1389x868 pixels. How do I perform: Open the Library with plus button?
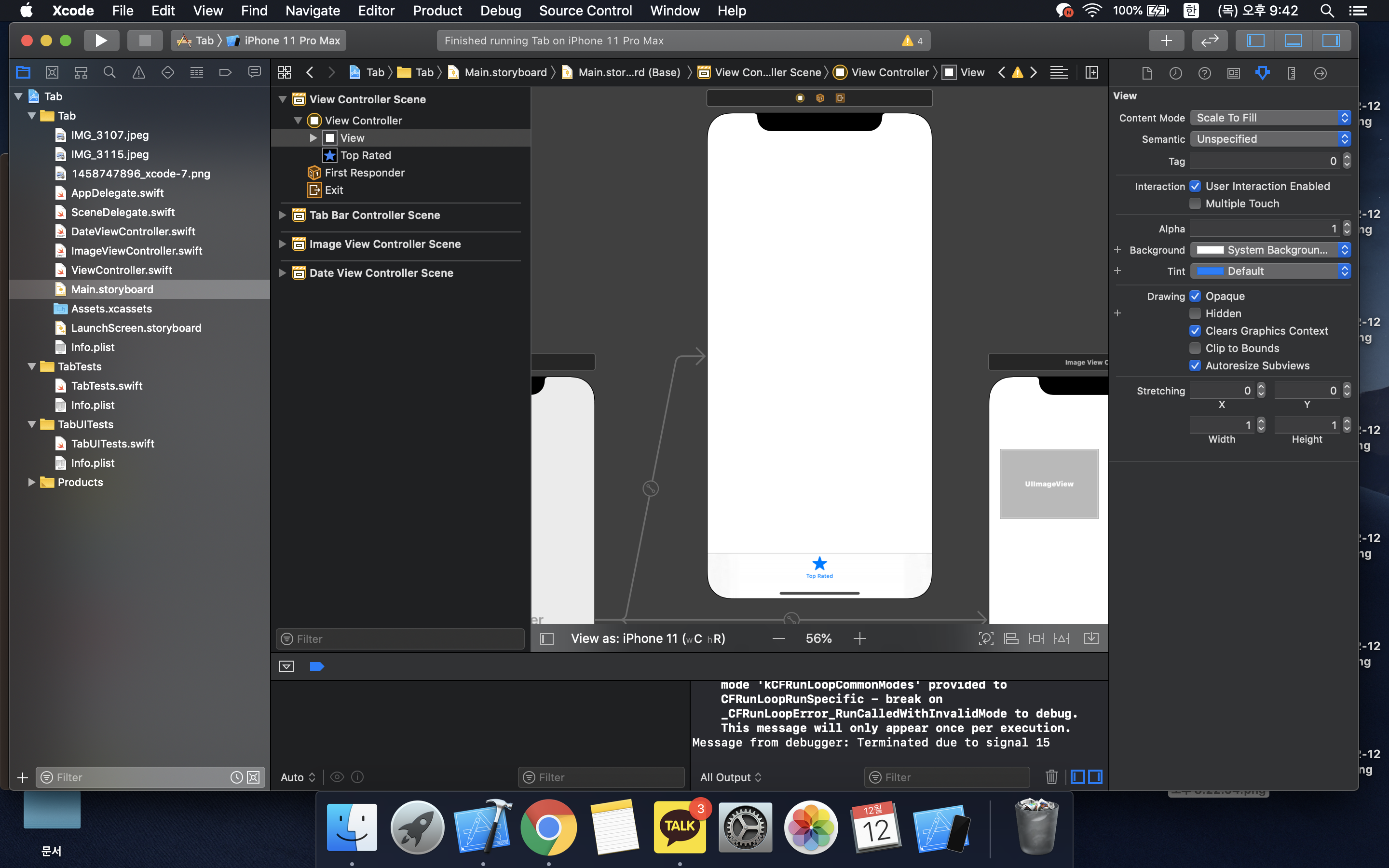(x=1166, y=40)
